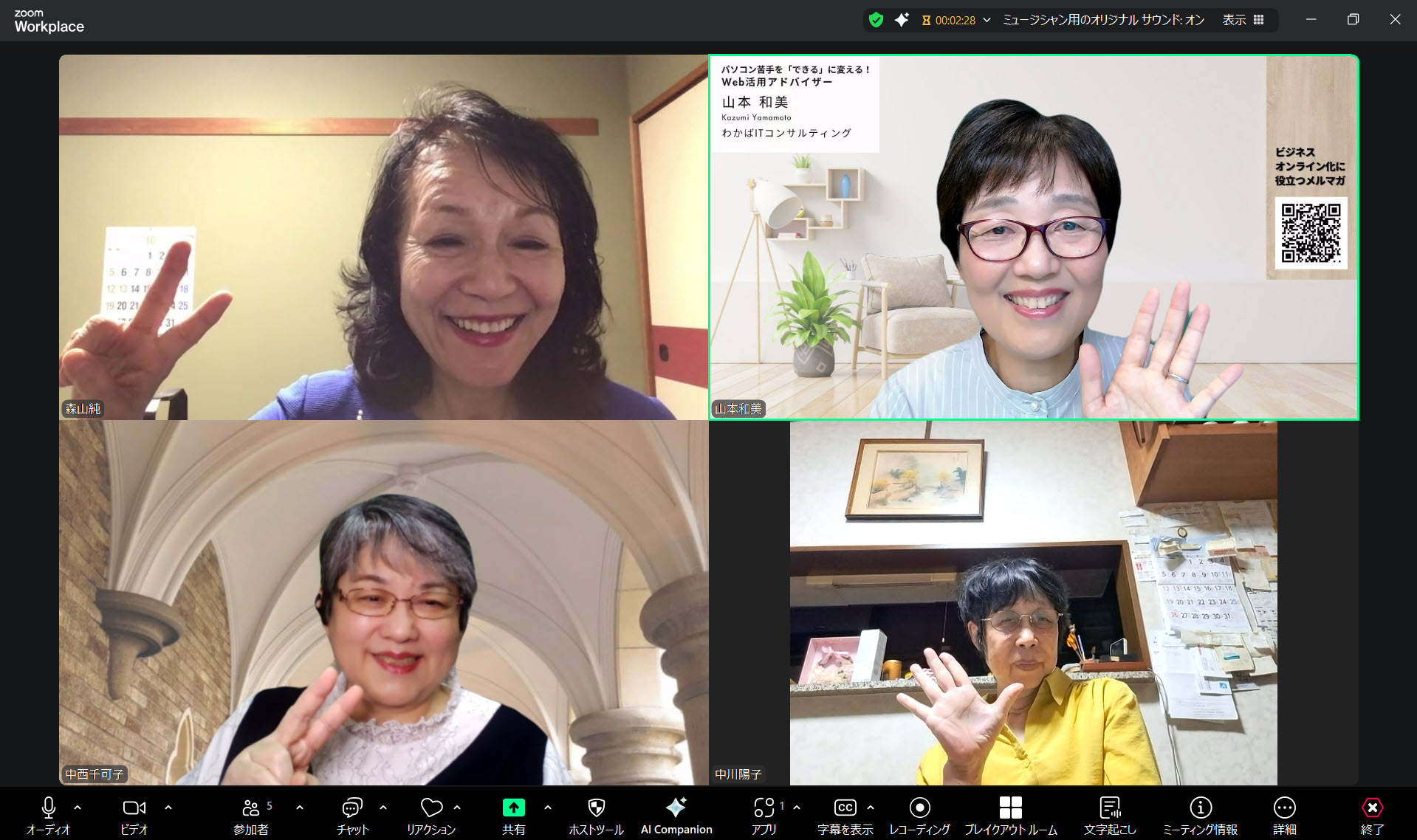Image resolution: width=1417 pixels, height=840 pixels.
Task: Show closed captions with CC button
Action: [x=845, y=815]
